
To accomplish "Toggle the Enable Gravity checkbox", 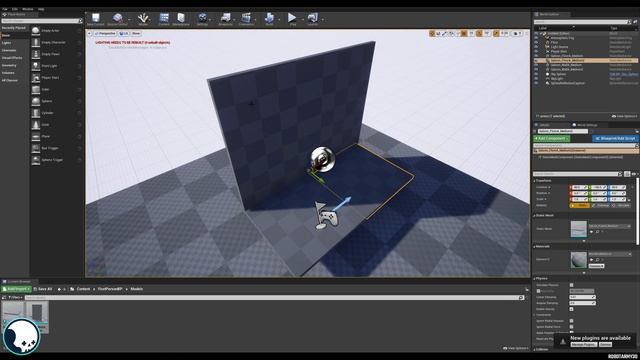I will click(571, 309).
